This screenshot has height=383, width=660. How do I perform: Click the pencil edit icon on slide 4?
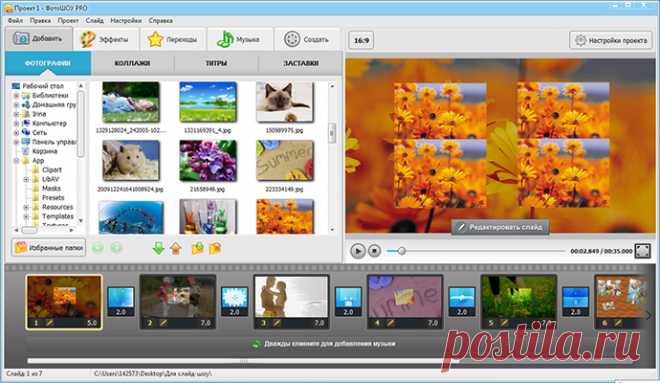[391, 323]
